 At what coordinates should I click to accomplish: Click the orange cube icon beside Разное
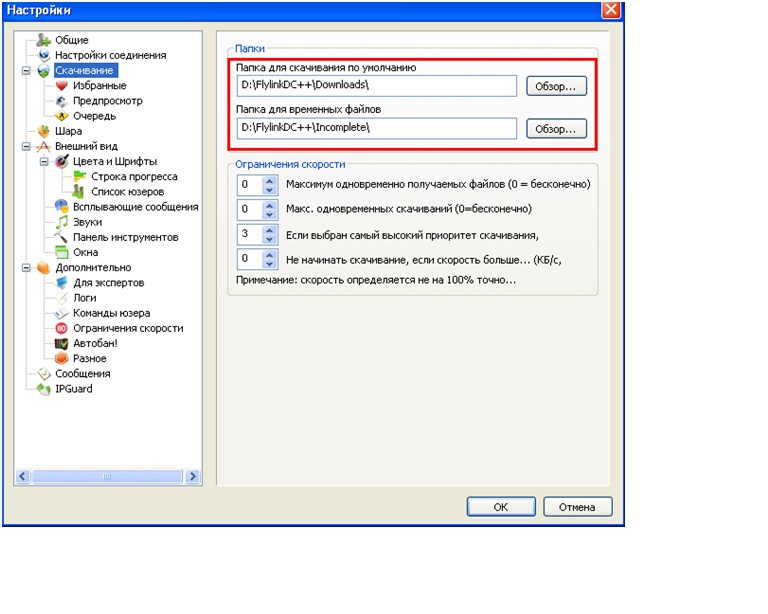[x=62, y=358]
